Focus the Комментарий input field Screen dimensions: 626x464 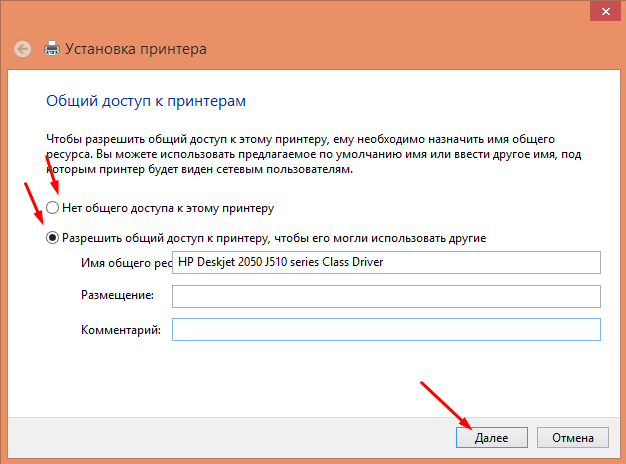coord(386,330)
